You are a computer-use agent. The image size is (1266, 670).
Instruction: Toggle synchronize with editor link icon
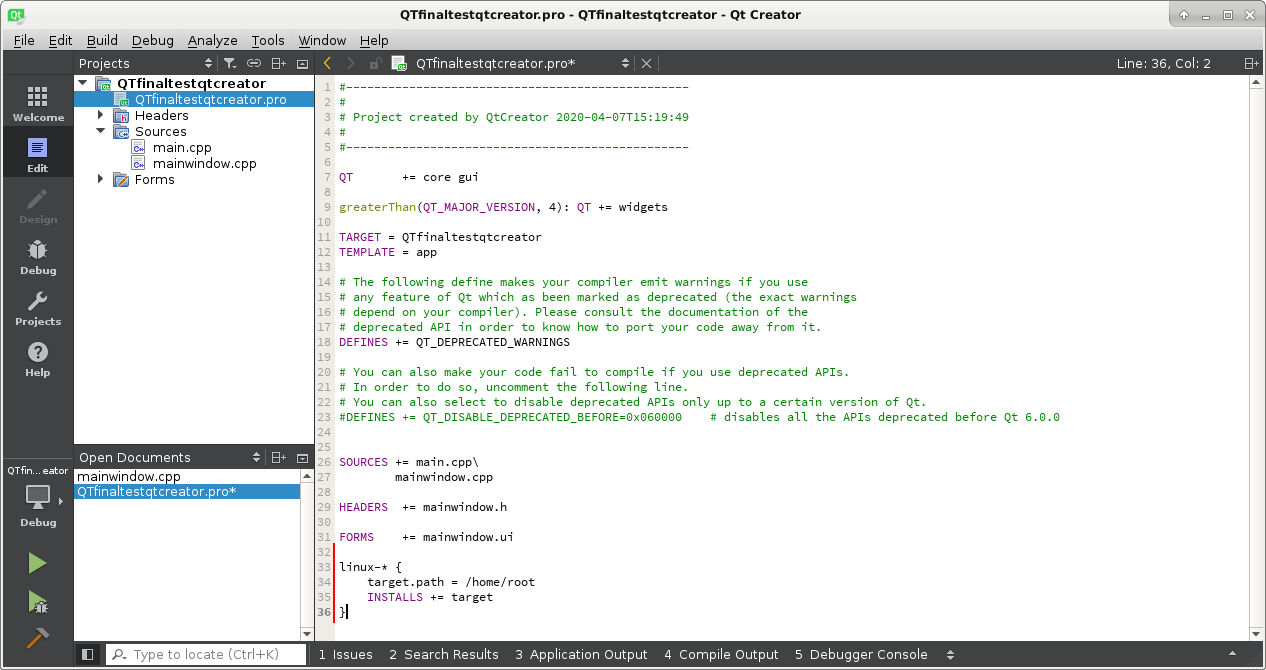click(254, 63)
